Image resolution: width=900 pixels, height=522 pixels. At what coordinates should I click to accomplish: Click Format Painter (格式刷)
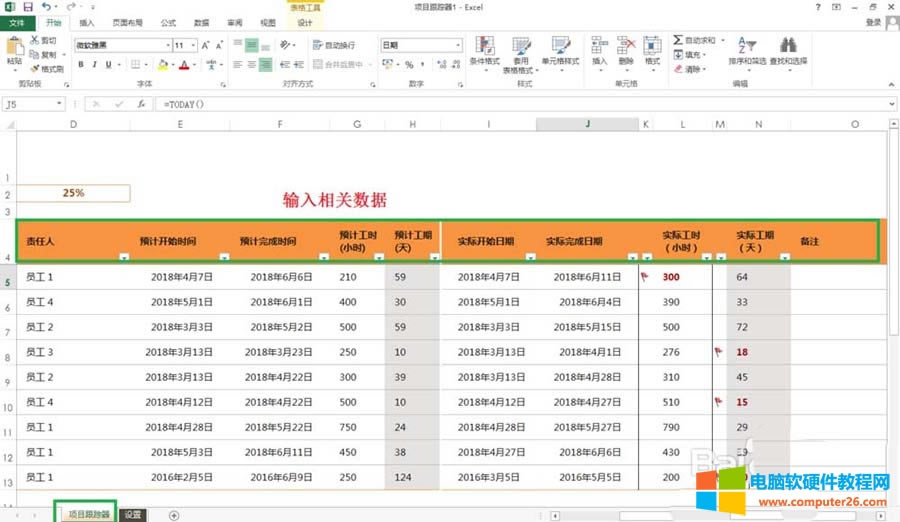[35, 69]
